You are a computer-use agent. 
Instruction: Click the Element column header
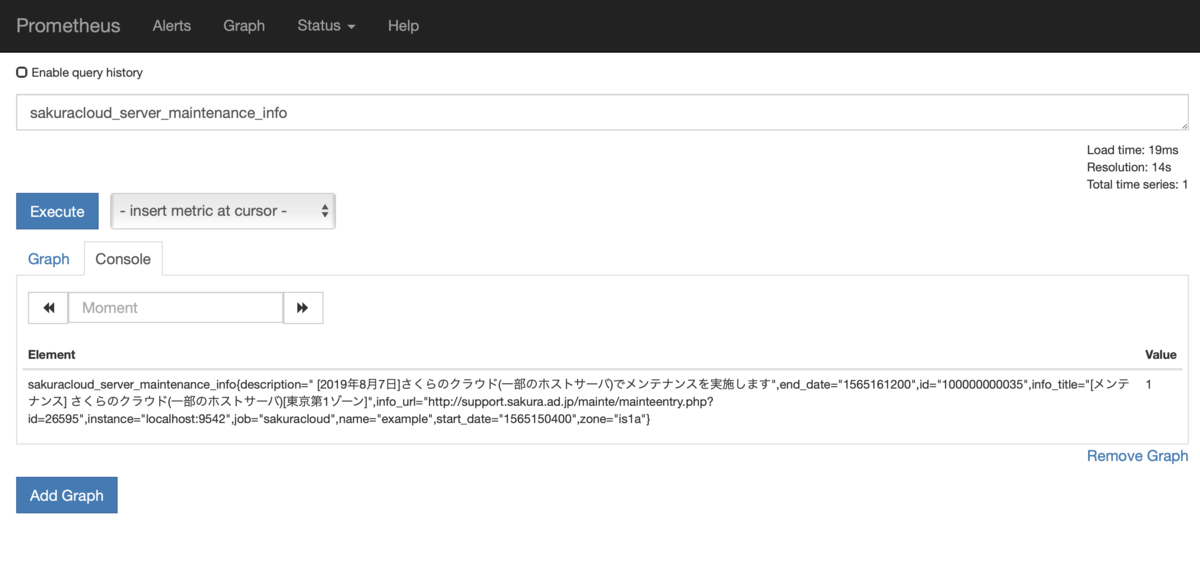click(x=52, y=355)
